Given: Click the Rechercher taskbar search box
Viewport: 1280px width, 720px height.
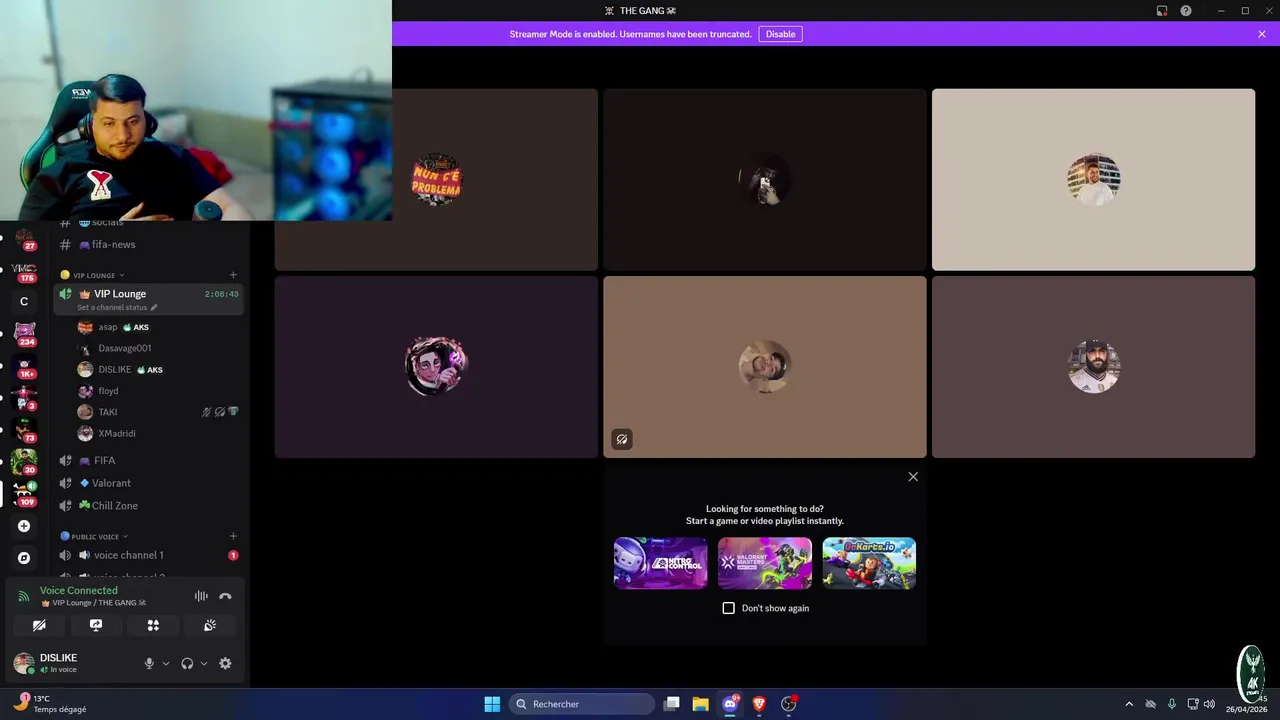Looking at the screenshot, I should click(x=582, y=704).
